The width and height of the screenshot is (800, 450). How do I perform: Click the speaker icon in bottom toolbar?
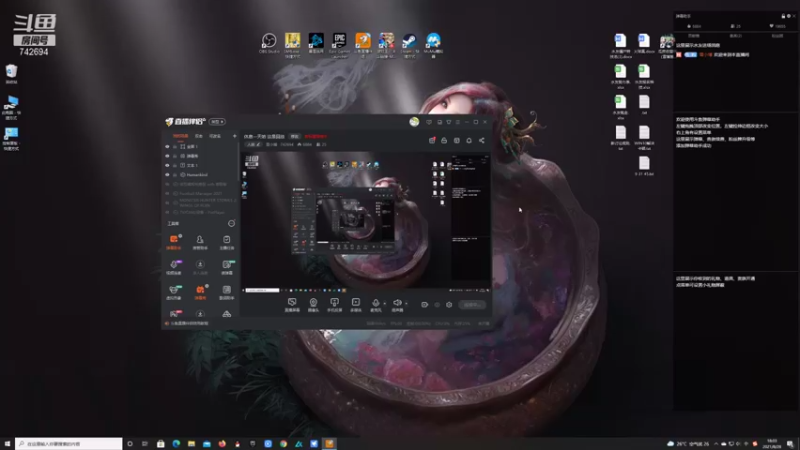click(397, 303)
